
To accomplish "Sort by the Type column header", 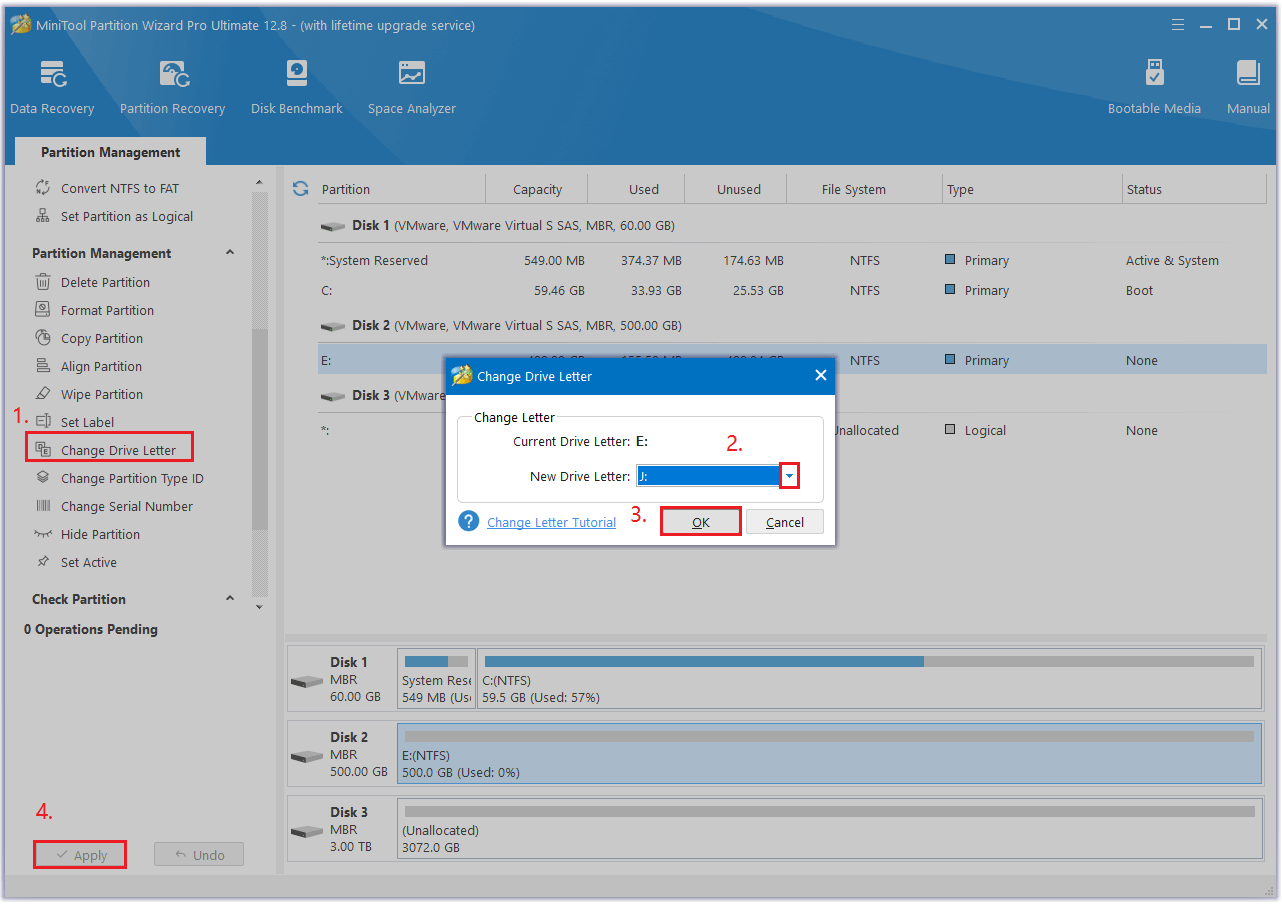I will coord(1032,189).
